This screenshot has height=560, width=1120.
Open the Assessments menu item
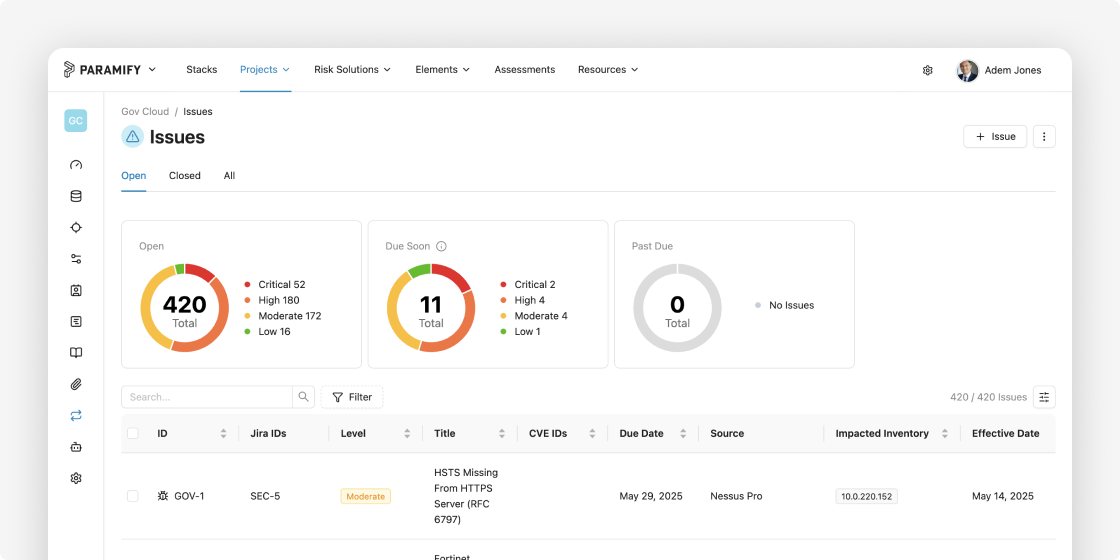tap(524, 69)
